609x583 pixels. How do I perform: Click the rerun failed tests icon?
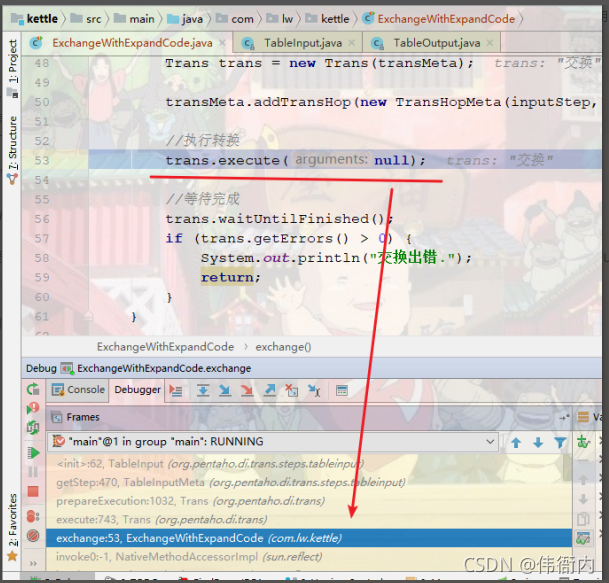click(x=33, y=408)
